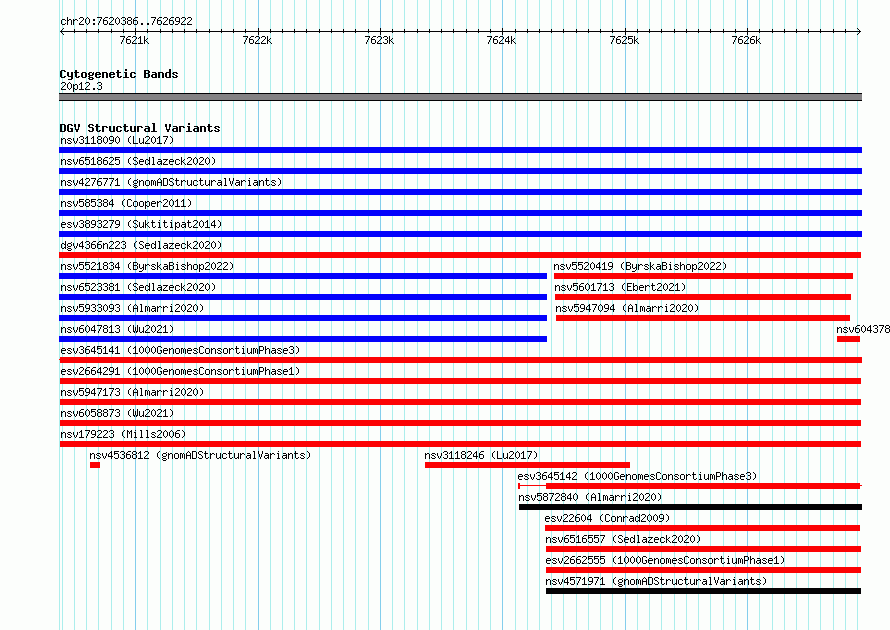Click the Cytogenetic Bands track title
This screenshot has height=630, width=890.
119,74
